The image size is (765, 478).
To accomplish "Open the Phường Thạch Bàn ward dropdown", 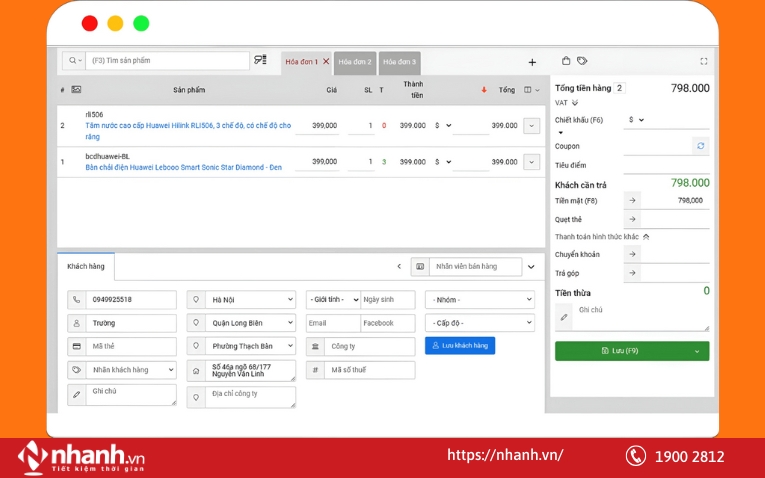I will pyautogui.click(x=250, y=346).
